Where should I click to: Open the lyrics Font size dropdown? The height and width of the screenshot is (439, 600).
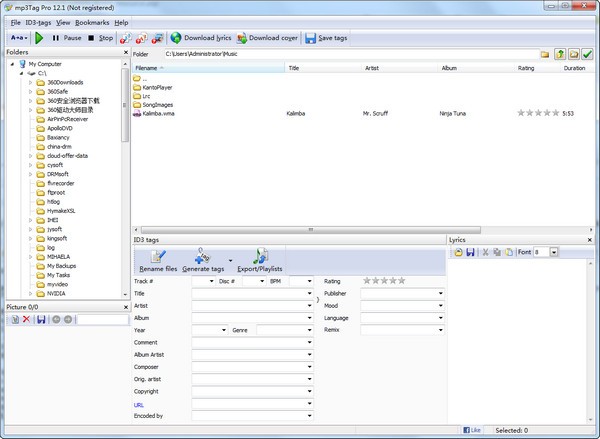click(553, 253)
